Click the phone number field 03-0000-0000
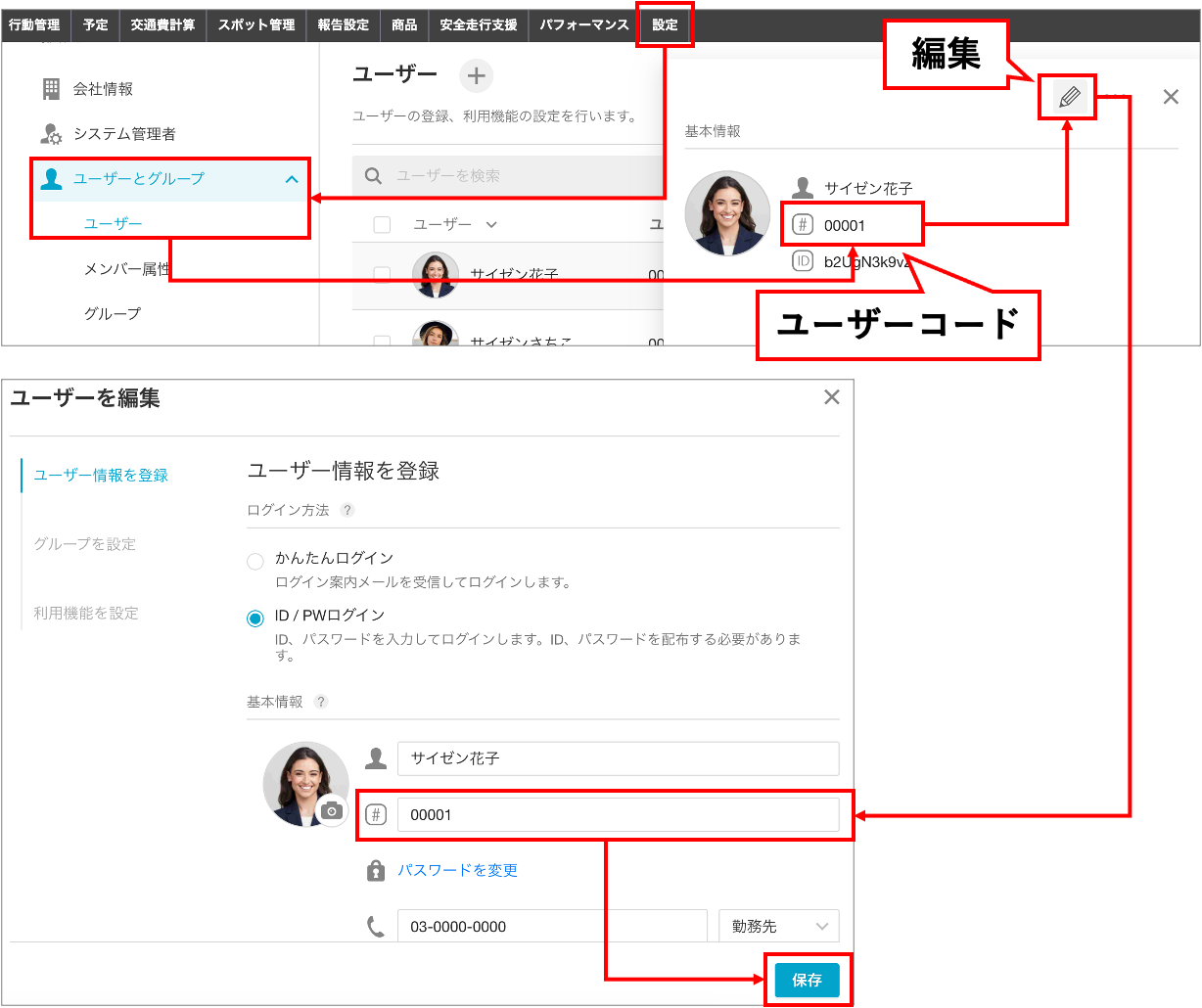 (552, 926)
